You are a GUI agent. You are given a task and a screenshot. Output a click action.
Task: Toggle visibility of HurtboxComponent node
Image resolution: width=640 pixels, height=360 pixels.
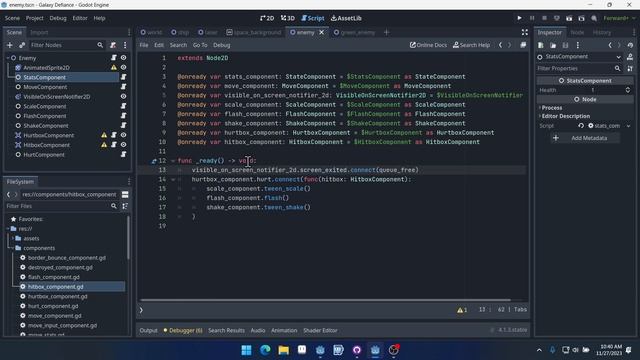coord(123,135)
